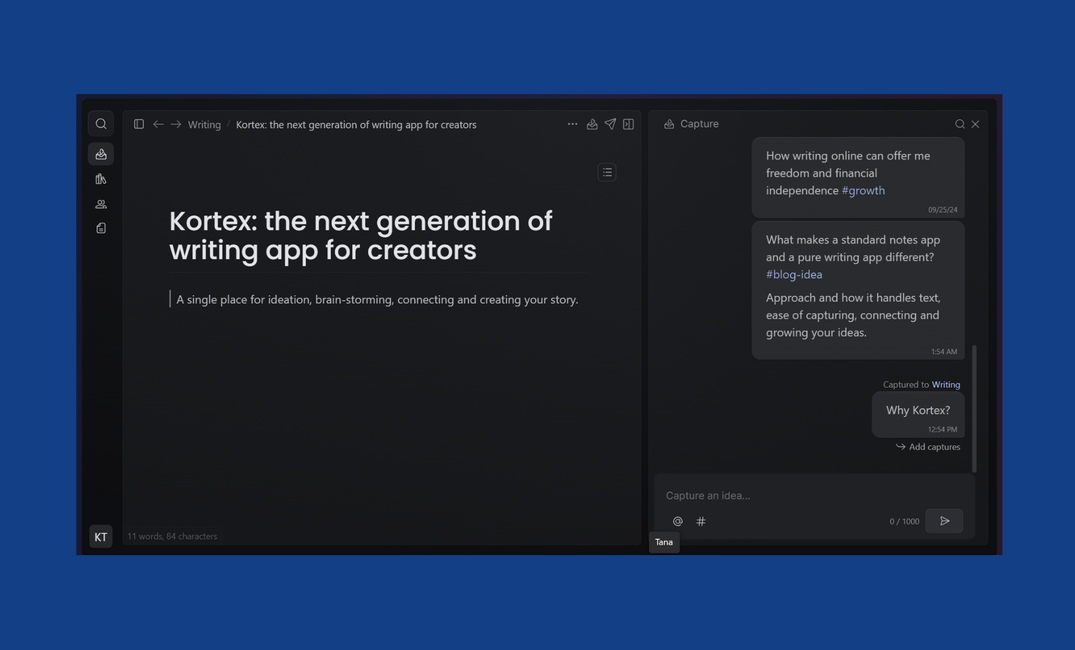
Task: Click the # tag icon
Action: tap(701, 521)
